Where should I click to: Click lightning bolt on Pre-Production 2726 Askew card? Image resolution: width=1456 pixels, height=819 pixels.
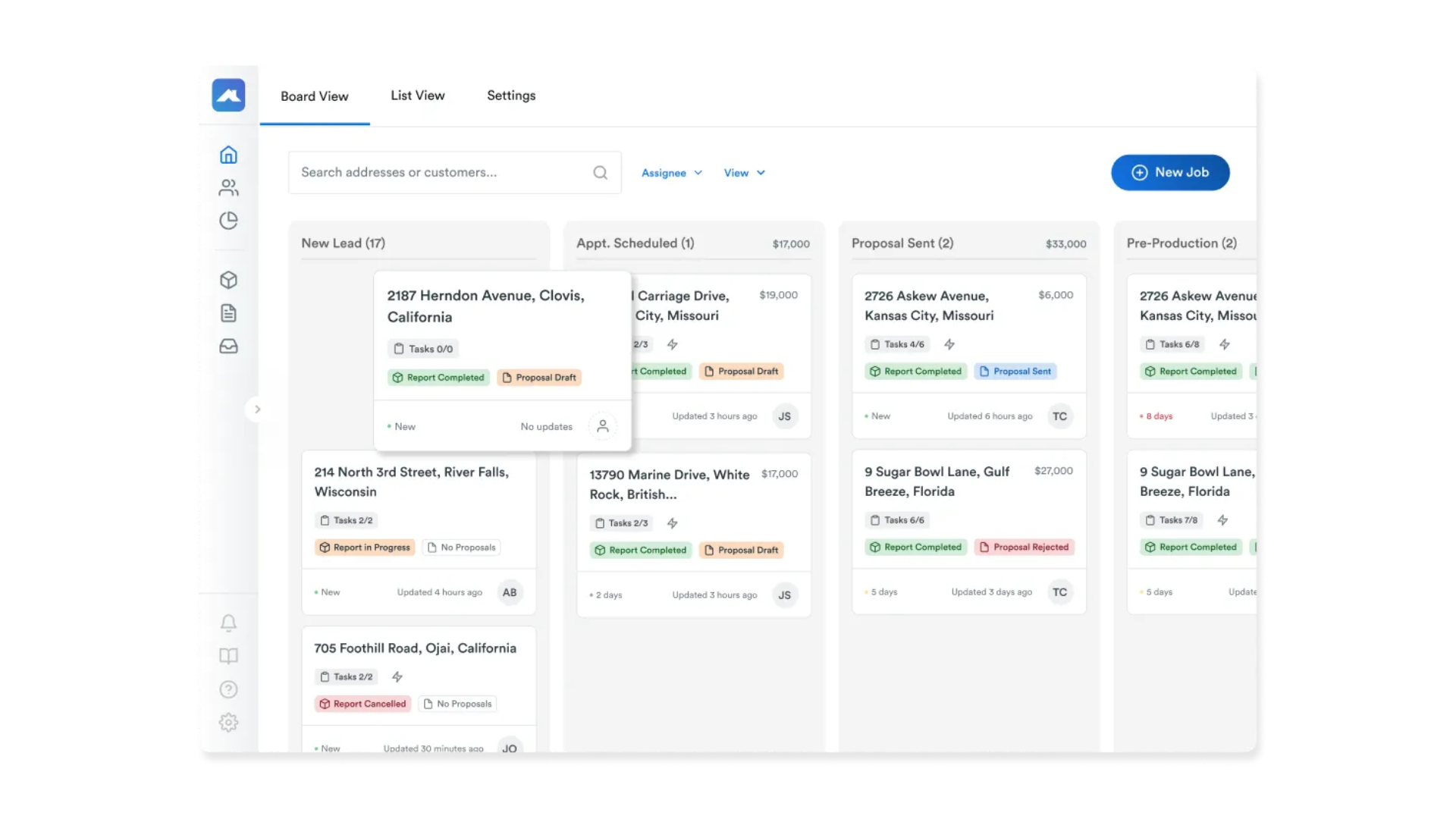coord(1225,344)
